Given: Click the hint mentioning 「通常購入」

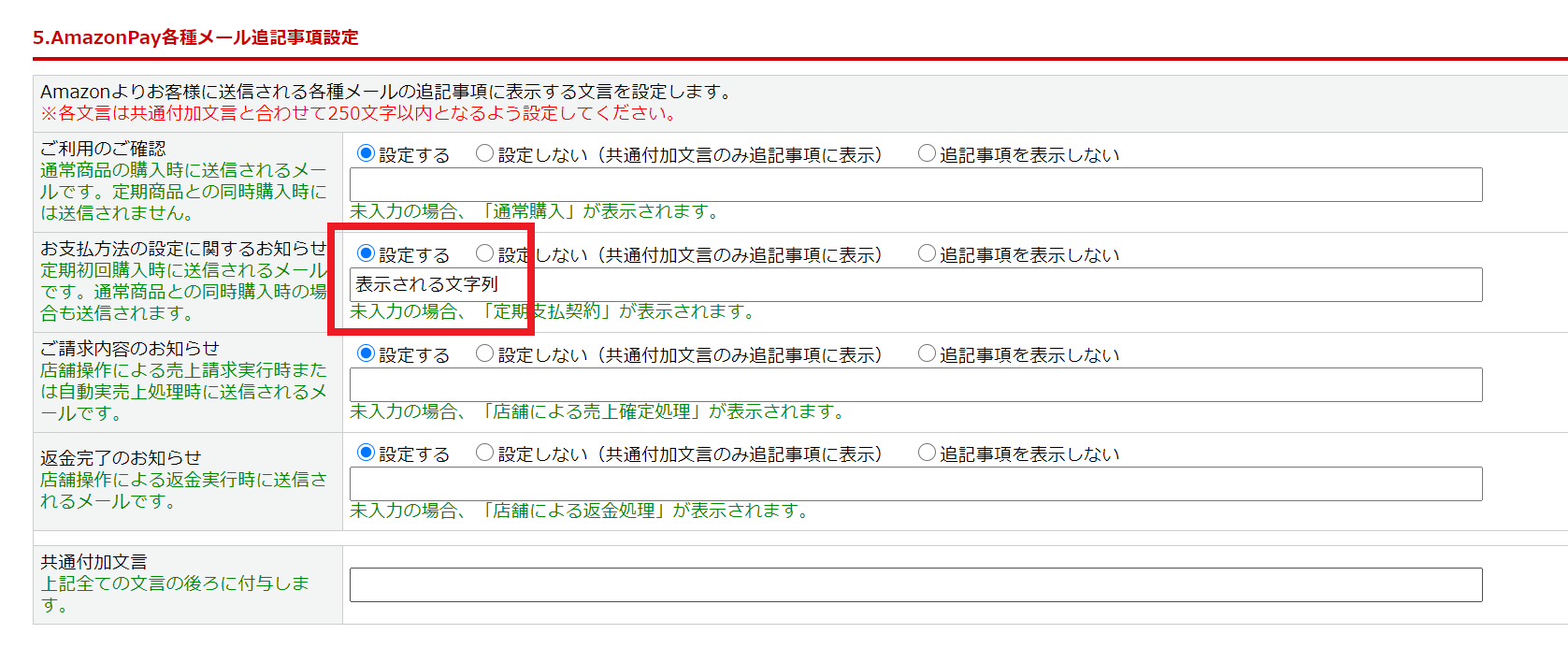Looking at the screenshot, I should tap(536, 211).
